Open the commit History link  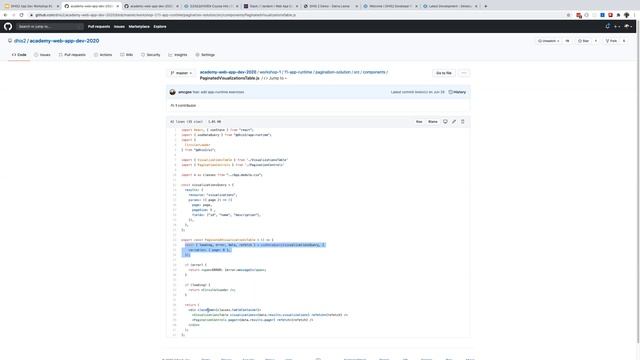click(457, 92)
